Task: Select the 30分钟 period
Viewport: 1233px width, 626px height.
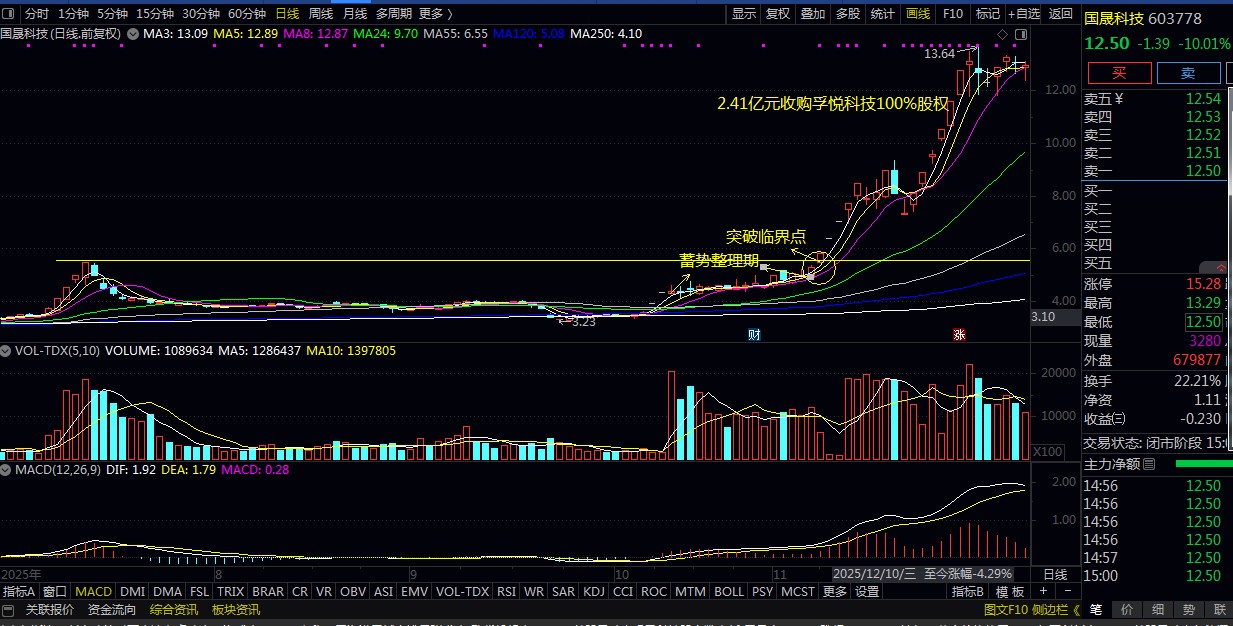Action: coord(201,14)
